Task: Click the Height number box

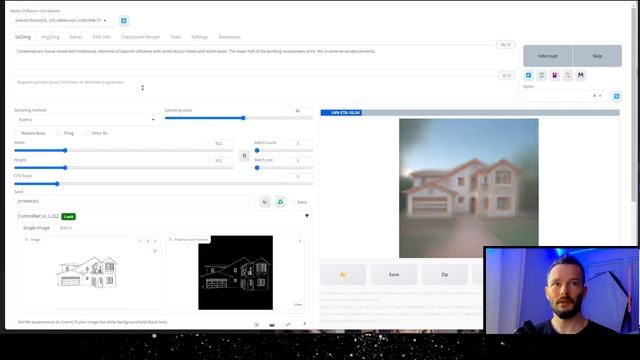Action: click(x=220, y=160)
